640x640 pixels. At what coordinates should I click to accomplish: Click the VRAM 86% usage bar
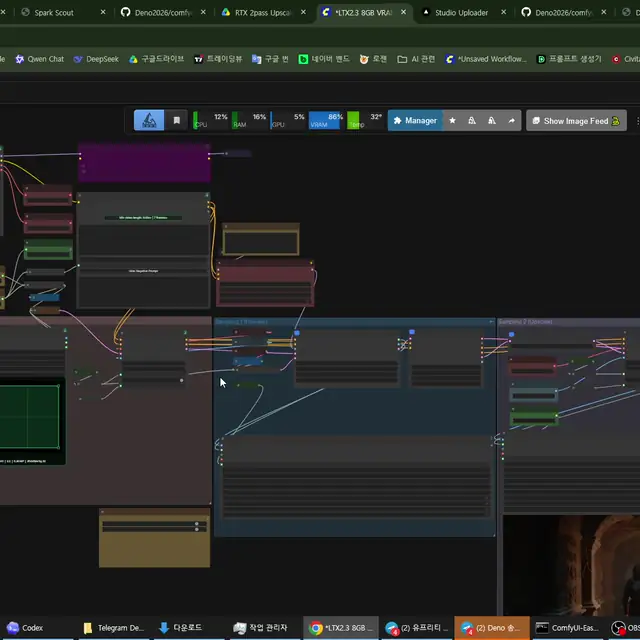pos(326,120)
